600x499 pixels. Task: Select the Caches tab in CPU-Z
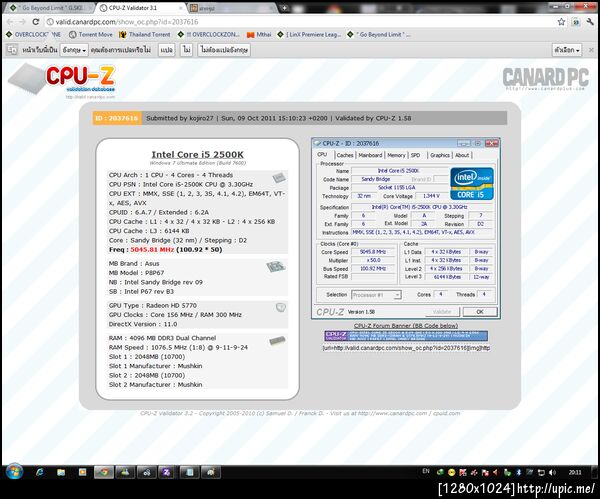click(345, 155)
